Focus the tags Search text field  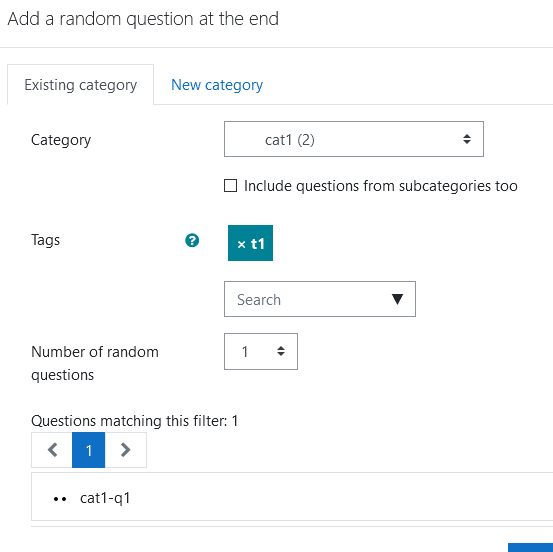pyautogui.click(x=307, y=299)
